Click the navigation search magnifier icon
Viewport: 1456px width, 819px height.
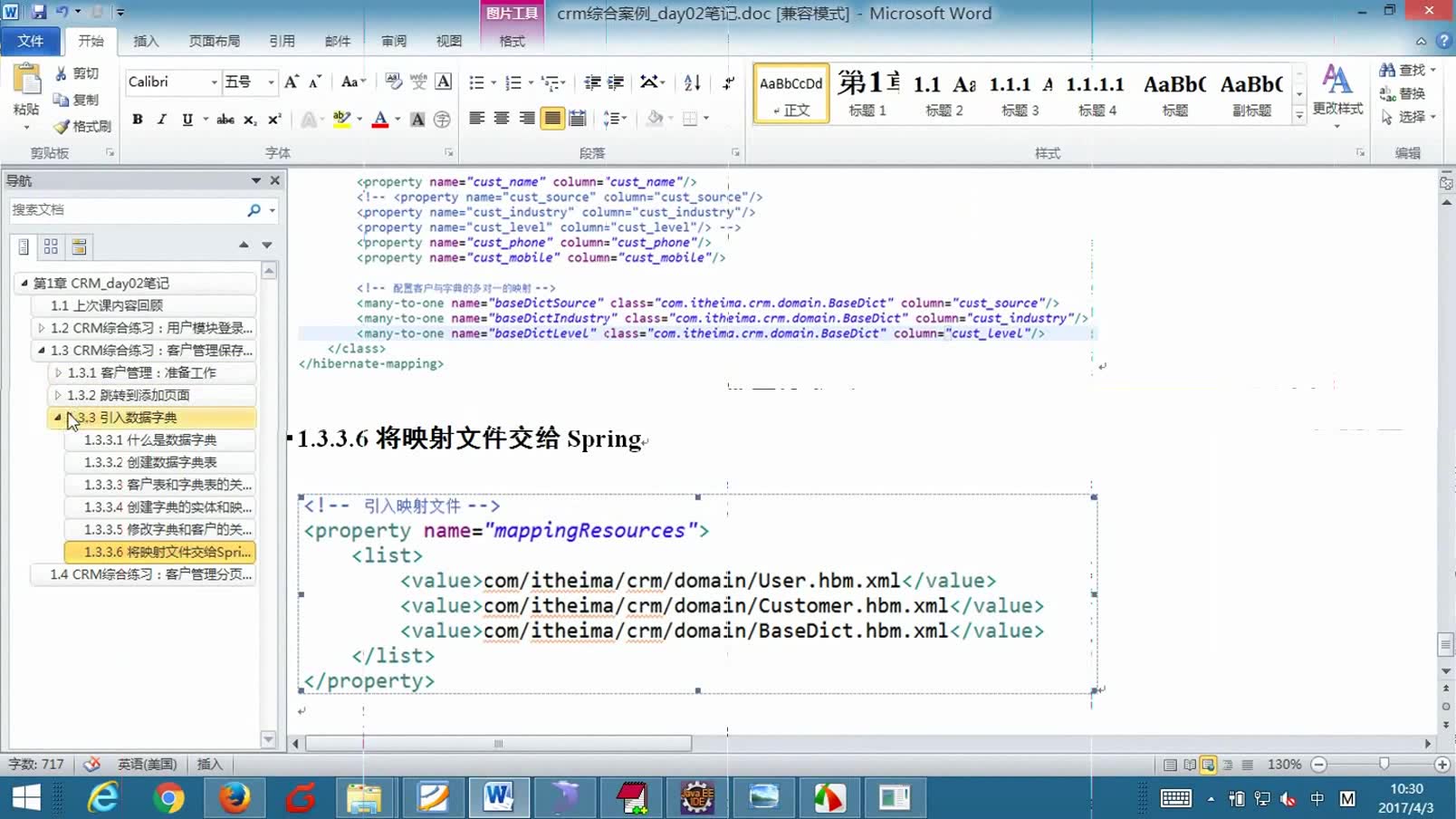254,210
